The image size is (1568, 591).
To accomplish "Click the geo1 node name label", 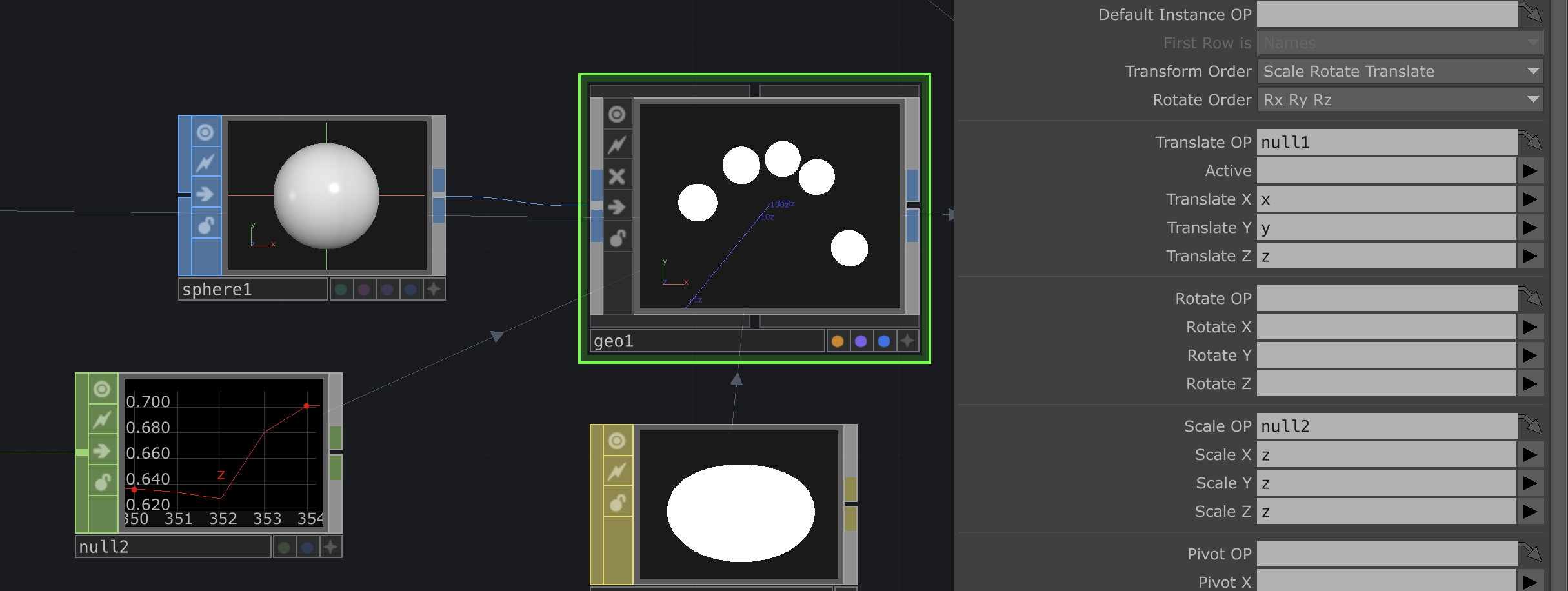I will pyautogui.click(x=707, y=341).
